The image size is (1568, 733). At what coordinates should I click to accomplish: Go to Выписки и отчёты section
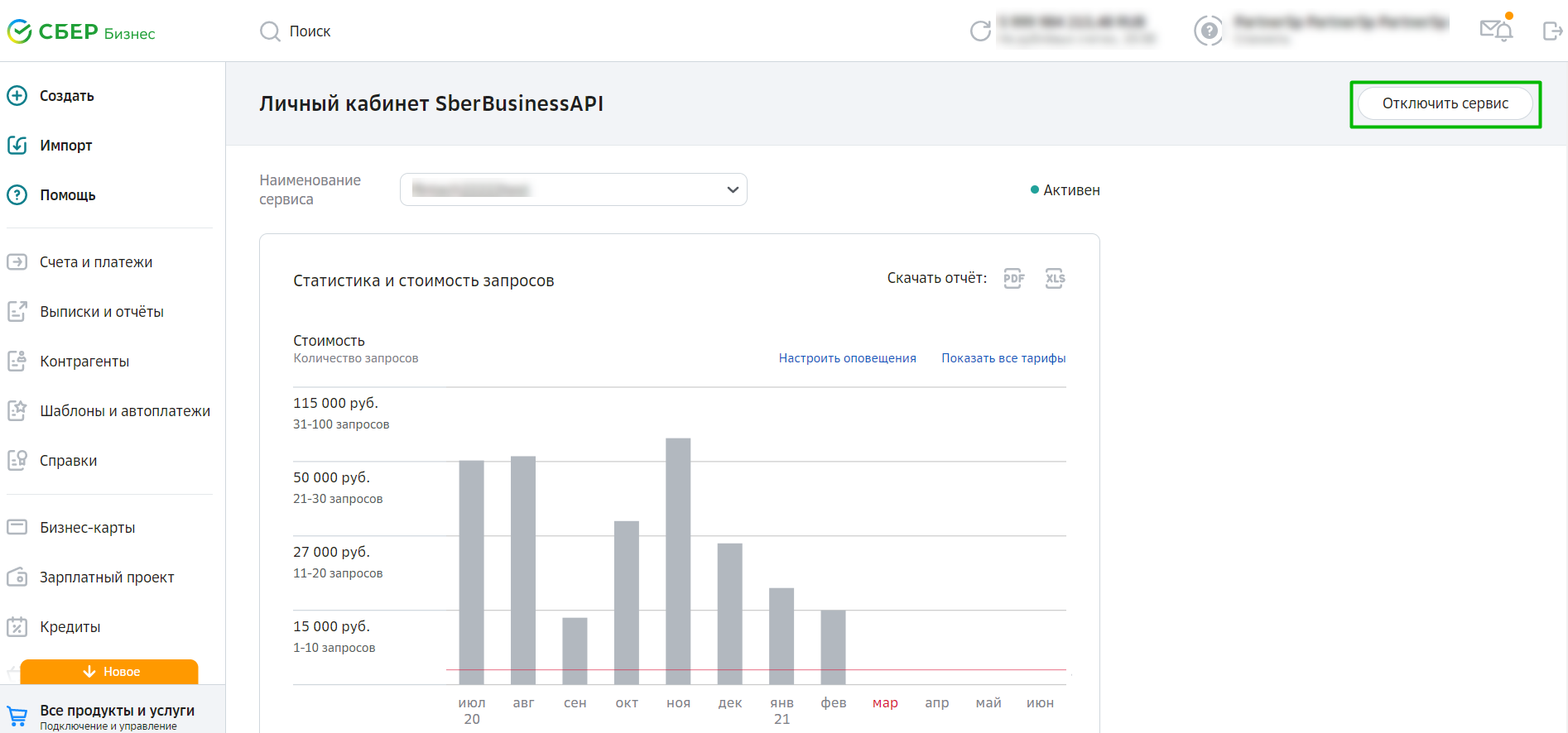point(102,312)
